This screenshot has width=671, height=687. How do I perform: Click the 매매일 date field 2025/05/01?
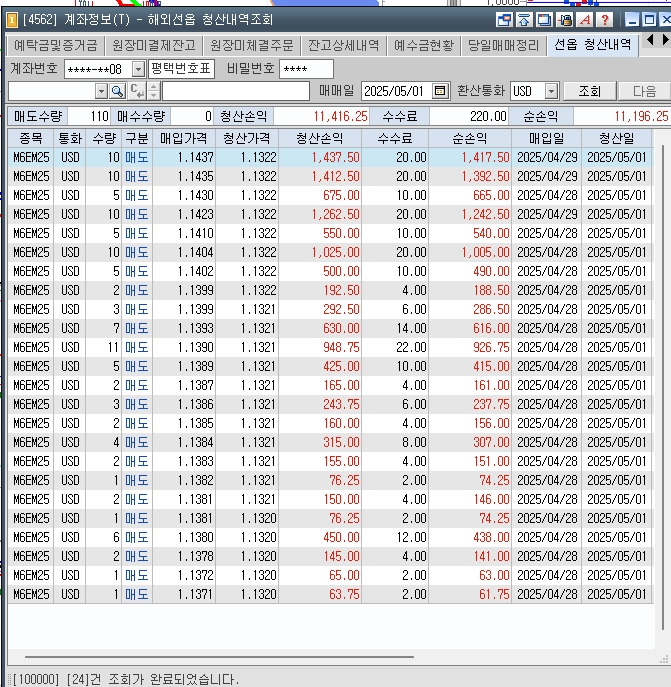tap(396, 91)
